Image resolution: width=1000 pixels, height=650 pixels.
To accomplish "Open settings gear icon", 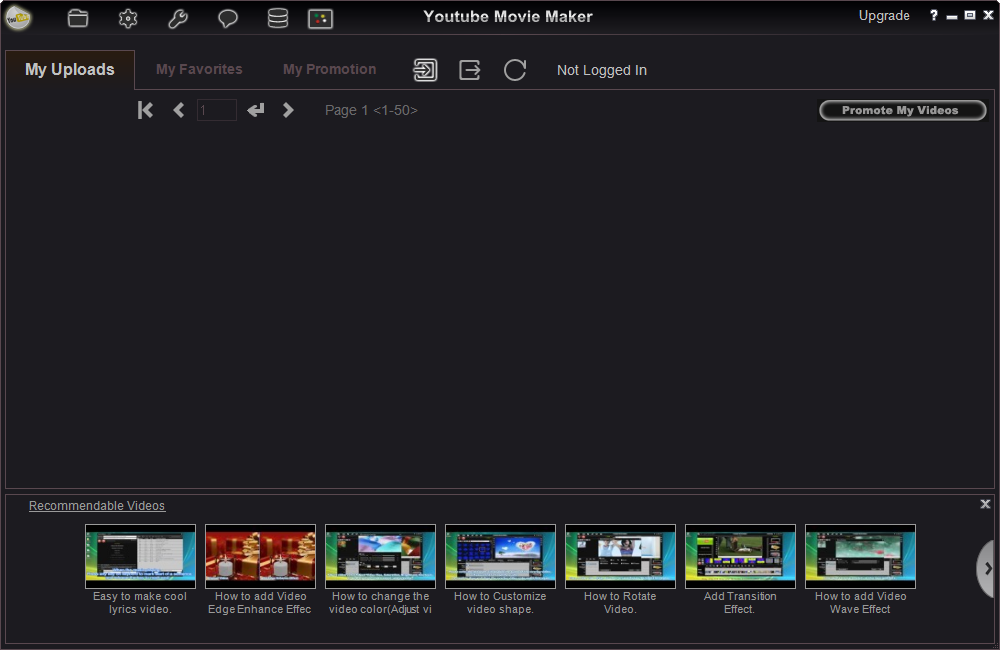I will pos(128,18).
